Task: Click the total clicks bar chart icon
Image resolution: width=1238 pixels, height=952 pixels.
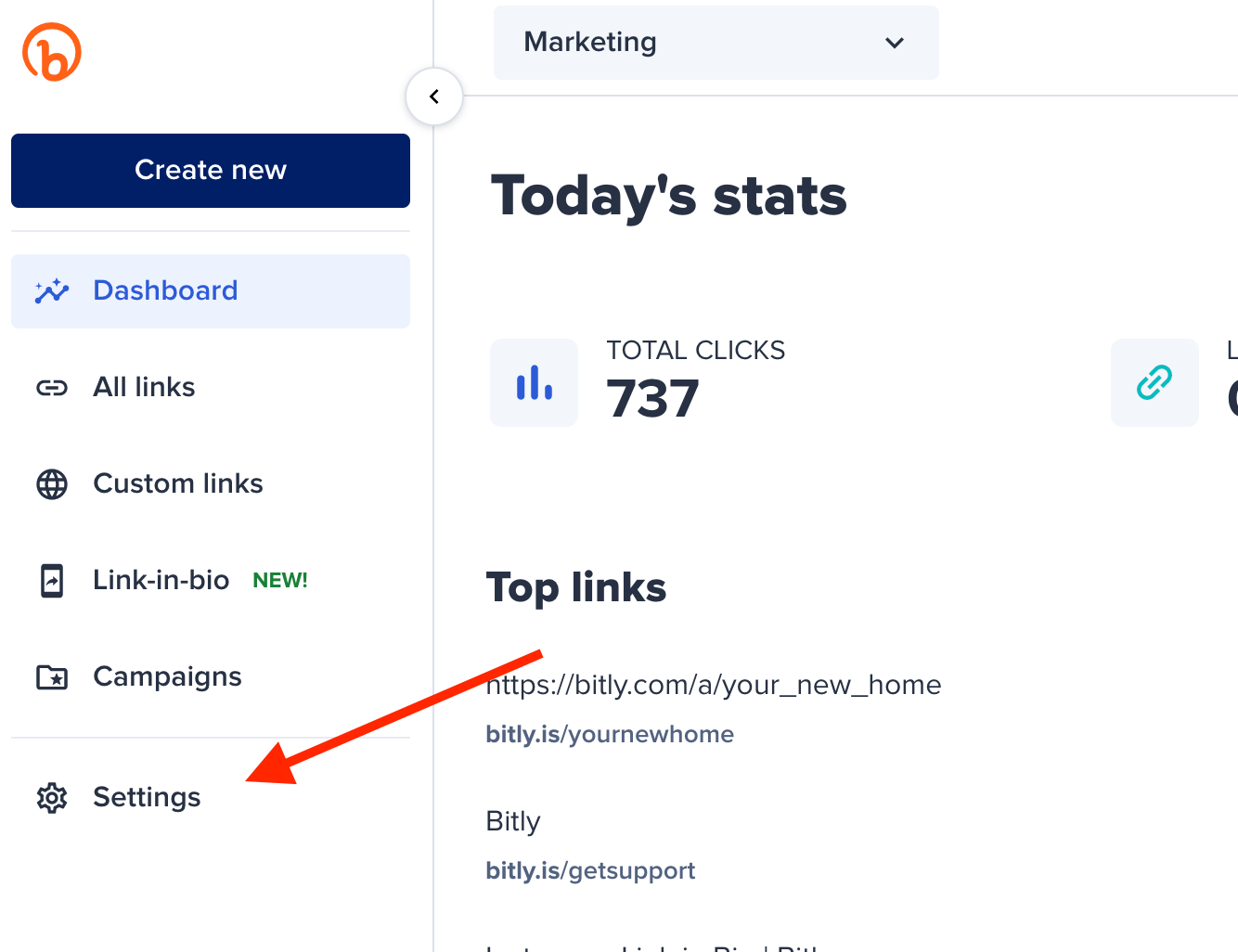Action: 535,382
